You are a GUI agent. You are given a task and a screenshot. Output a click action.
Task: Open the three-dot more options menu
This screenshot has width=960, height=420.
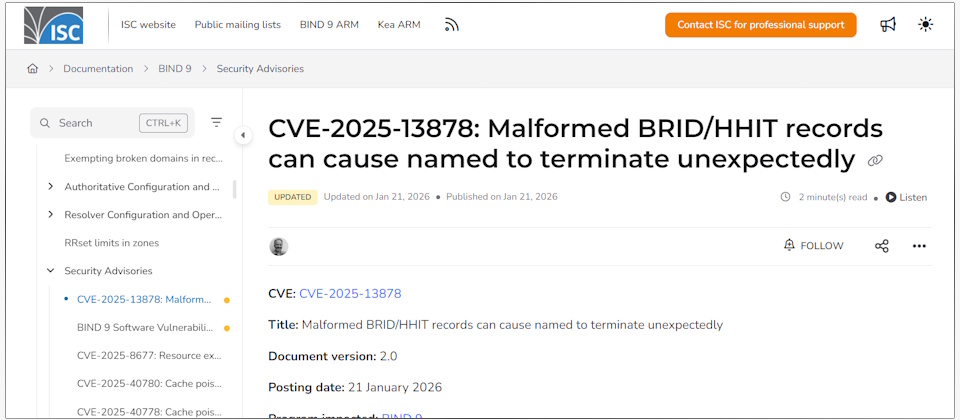919,246
